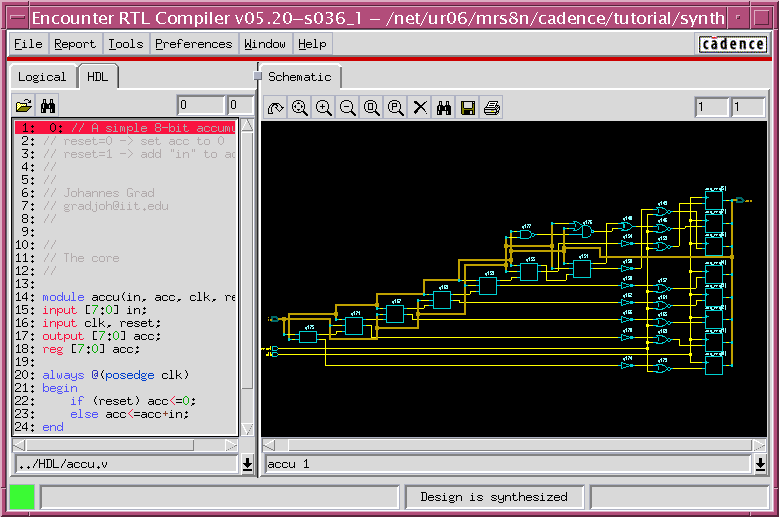Click the schematic horizontal scroll left arrow

pyautogui.click(x=269, y=445)
